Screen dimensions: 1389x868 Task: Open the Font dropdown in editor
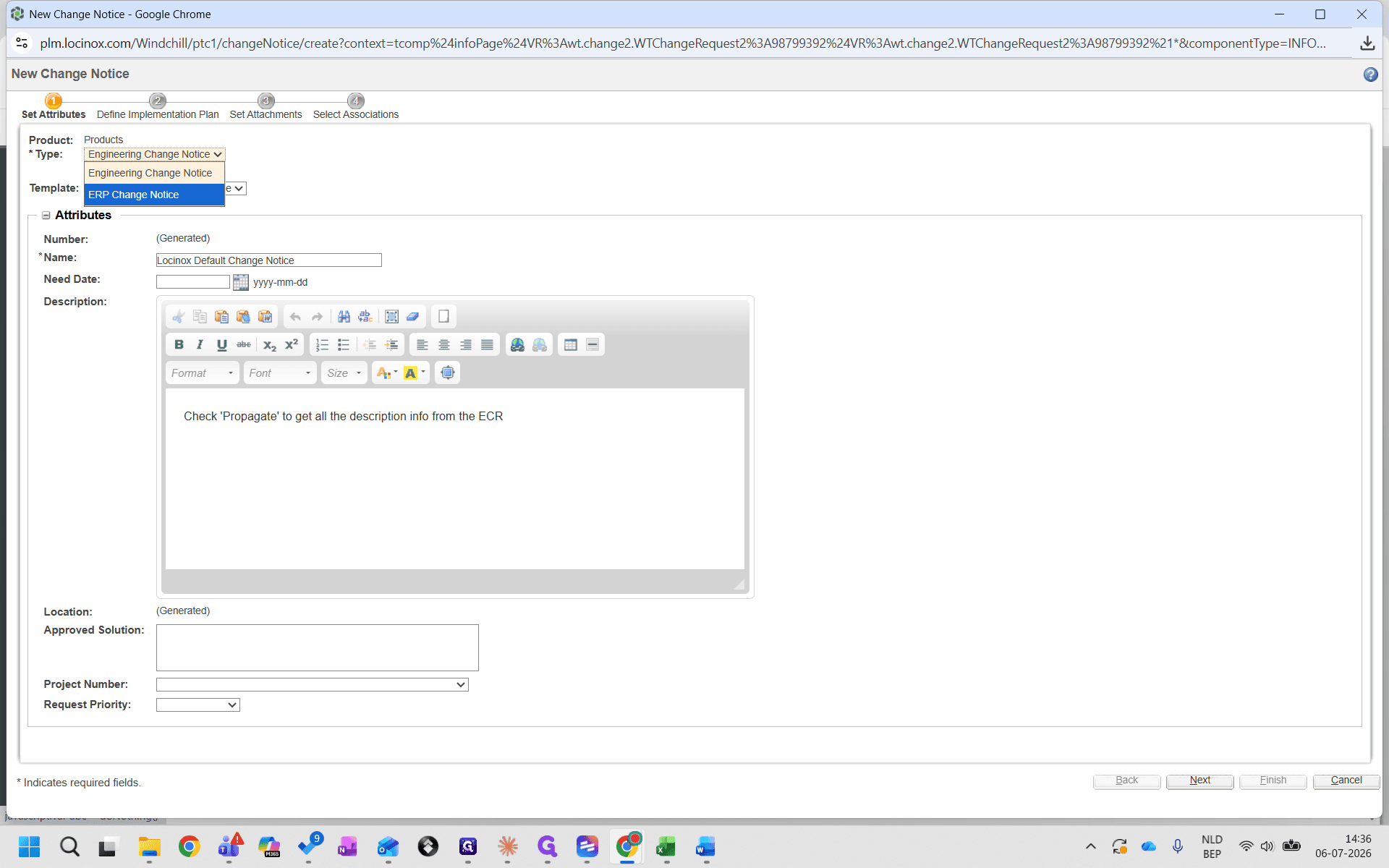pos(280,373)
